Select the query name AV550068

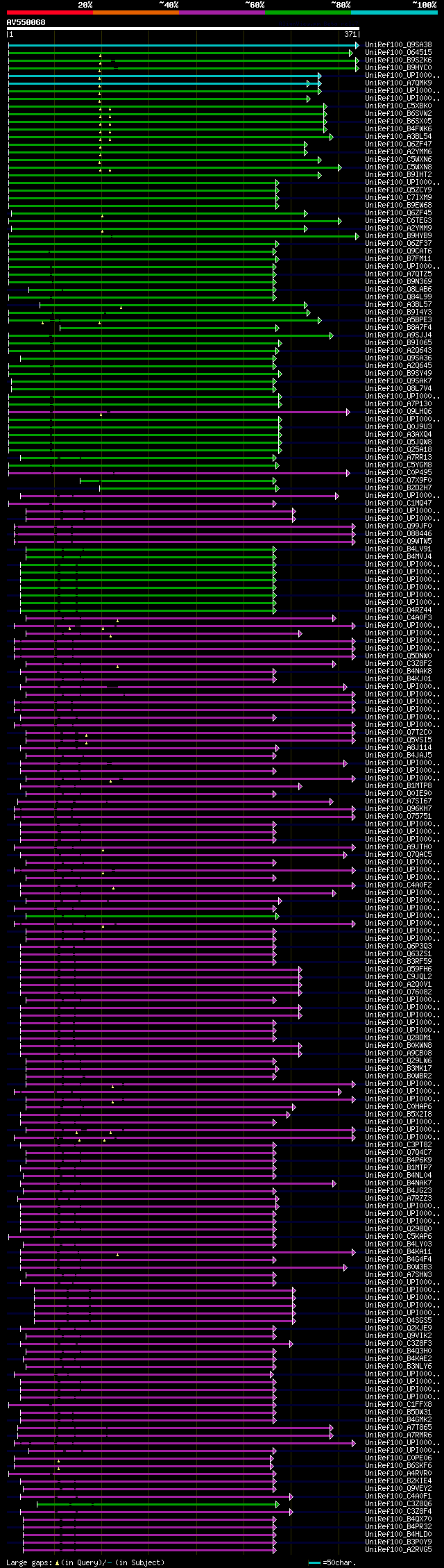pos(26,22)
